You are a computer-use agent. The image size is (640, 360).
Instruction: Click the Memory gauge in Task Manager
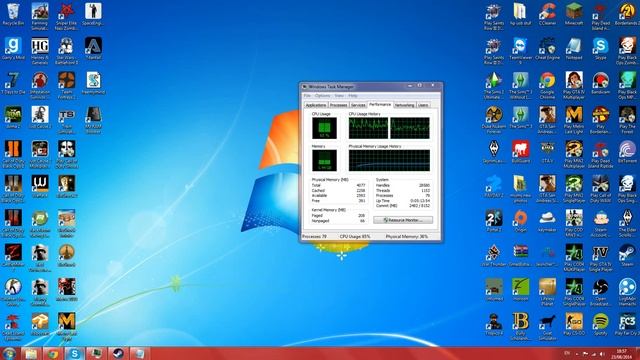click(324, 160)
